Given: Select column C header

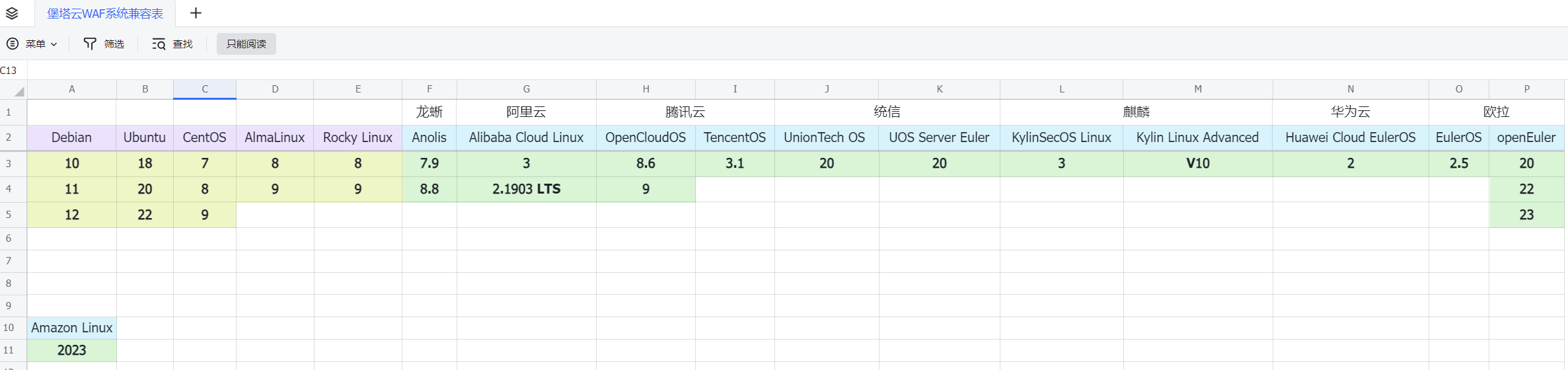Looking at the screenshot, I should tap(205, 89).
